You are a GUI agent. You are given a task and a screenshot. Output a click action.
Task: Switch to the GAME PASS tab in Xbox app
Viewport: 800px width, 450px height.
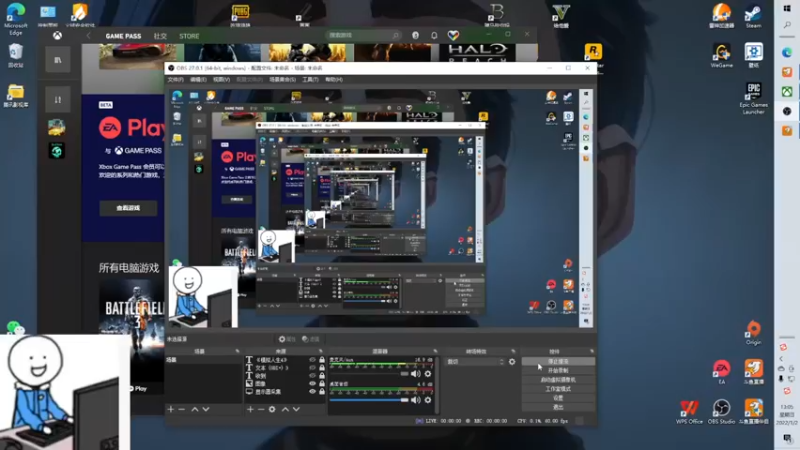(x=123, y=36)
